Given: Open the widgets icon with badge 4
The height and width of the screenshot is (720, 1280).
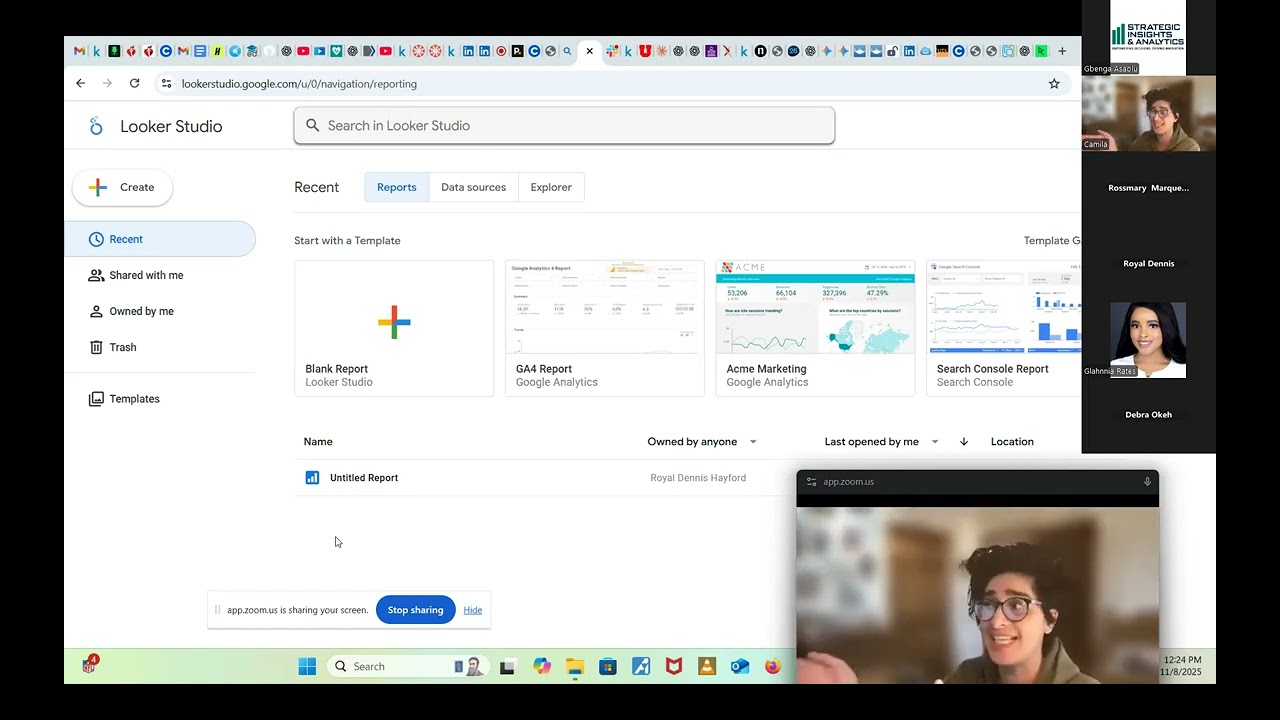Looking at the screenshot, I should tap(90, 665).
